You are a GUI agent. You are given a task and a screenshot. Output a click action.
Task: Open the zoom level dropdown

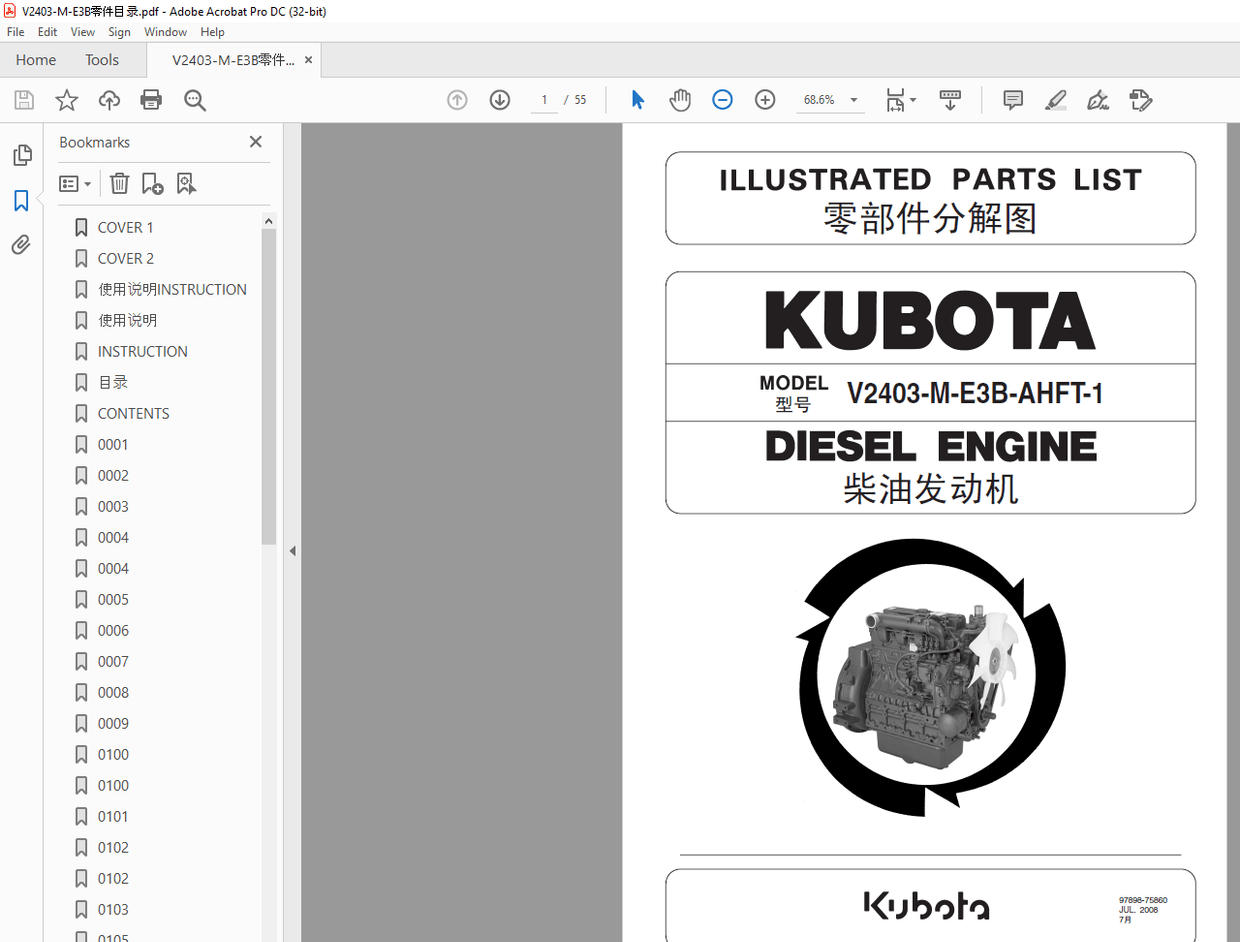(853, 100)
